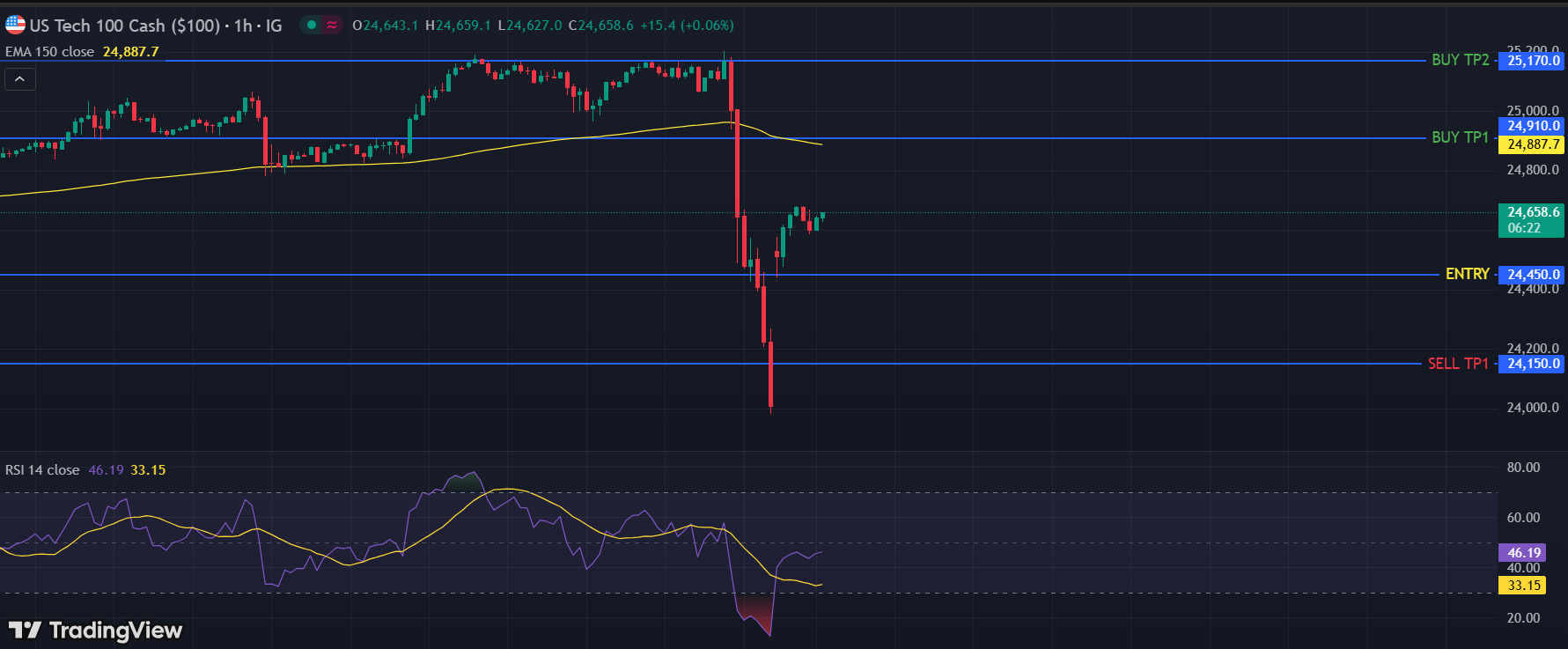Screen dimensions: 1568x649
Task: Collapse the indicator legend with chevron button
Action: 19,79
